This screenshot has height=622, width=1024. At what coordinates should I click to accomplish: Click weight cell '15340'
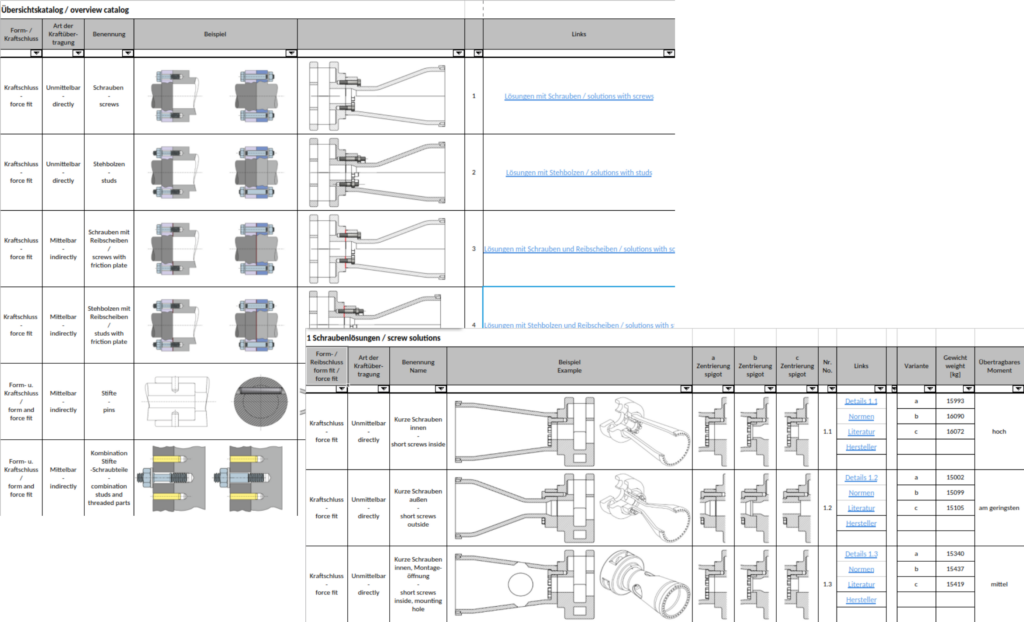(955, 554)
